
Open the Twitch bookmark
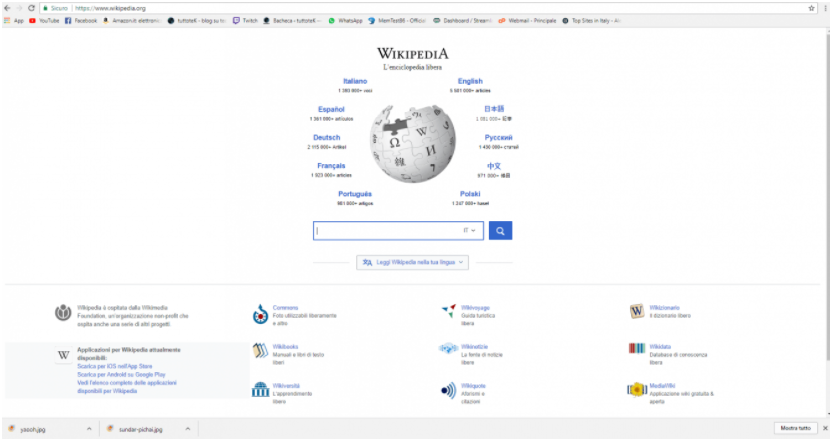(245, 21)
